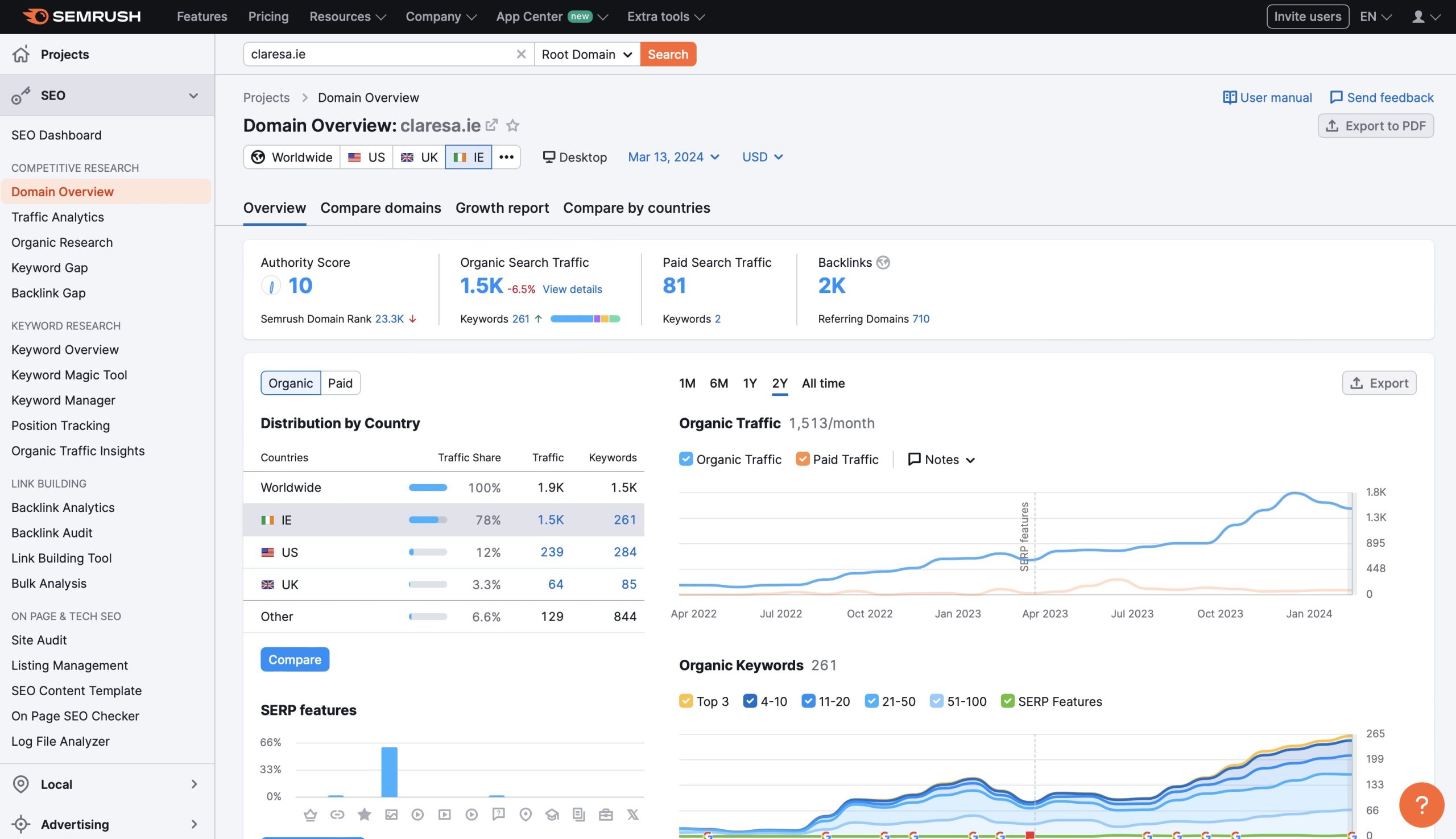Select the Worldwide database tab
Viewport: 1456px width, 839px height.
(292, 157)
